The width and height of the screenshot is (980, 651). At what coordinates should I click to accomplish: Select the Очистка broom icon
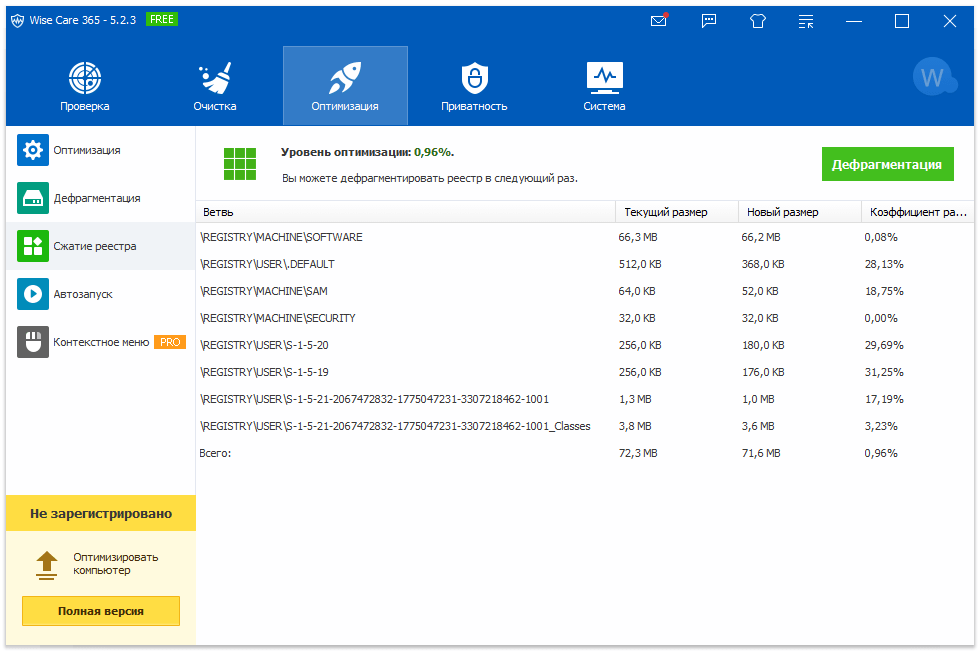pos(215,72)
